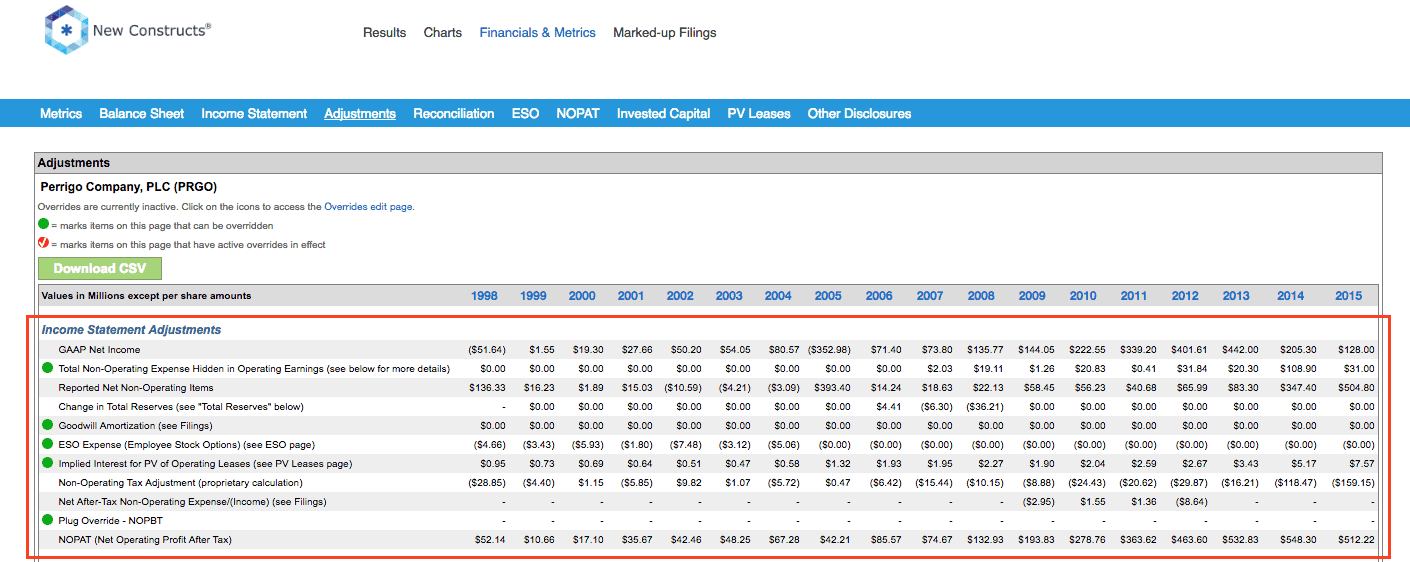Click the 2002 year column header
Viewport: 1410px width, 562px height.
(x=680, y=296)
